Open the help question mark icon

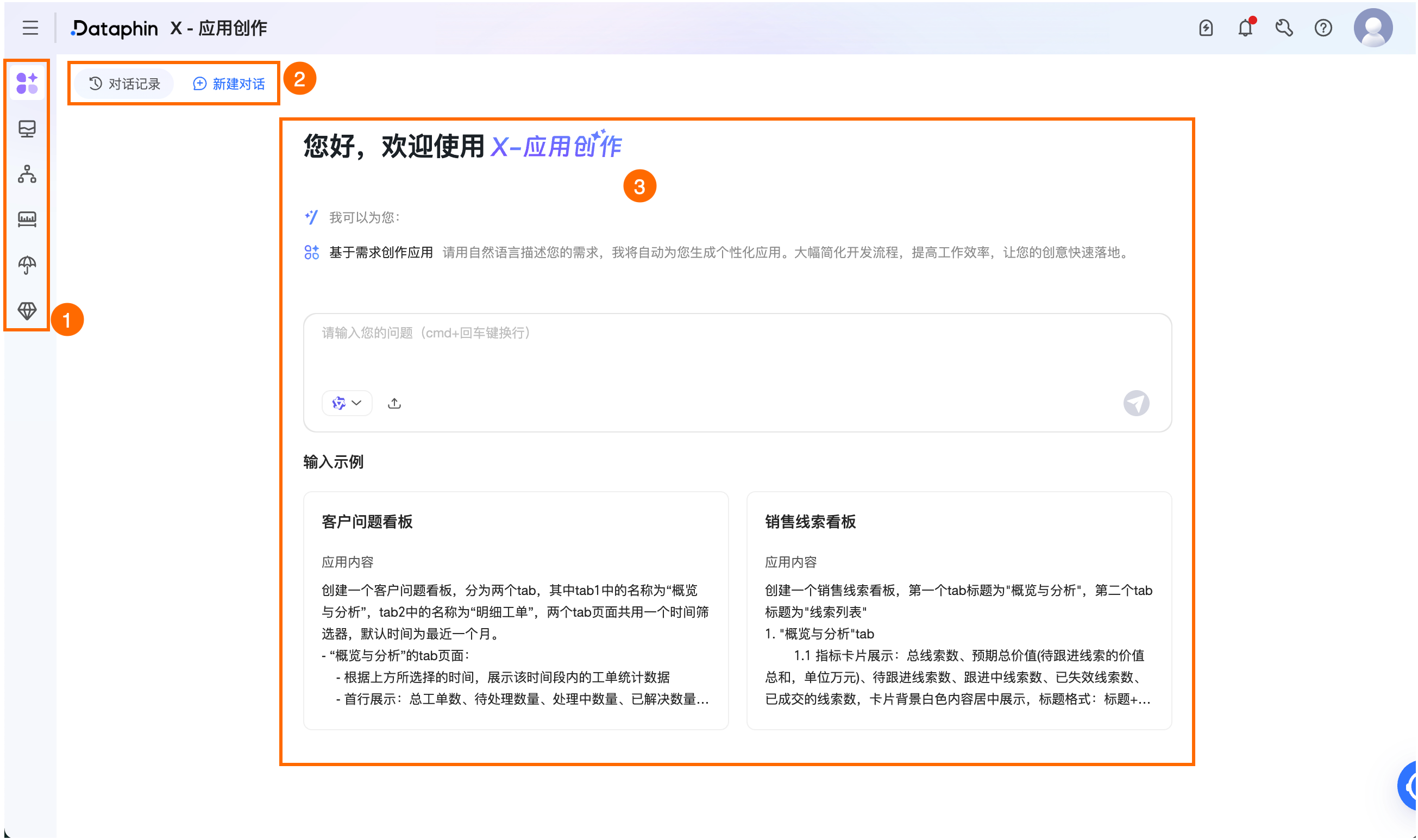(x=1323, y=28)
